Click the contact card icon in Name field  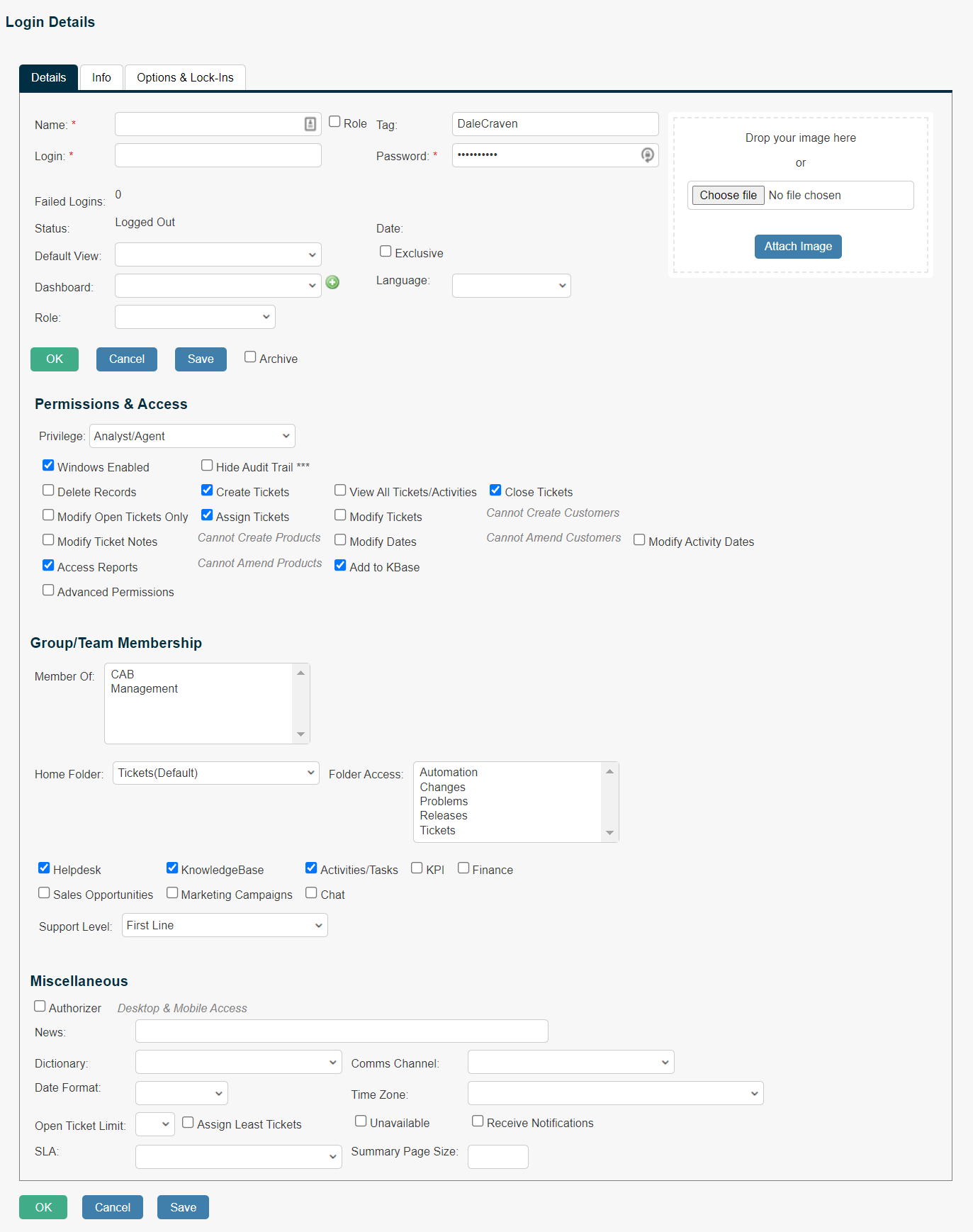pos(310,124)
